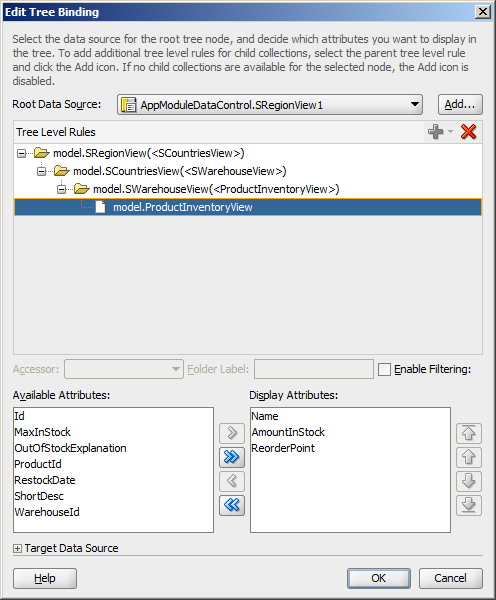The width and height of the screenshot is (496, 600).
Task: Click the OK button
Action: pyautogui.click(x=379, y=578)
